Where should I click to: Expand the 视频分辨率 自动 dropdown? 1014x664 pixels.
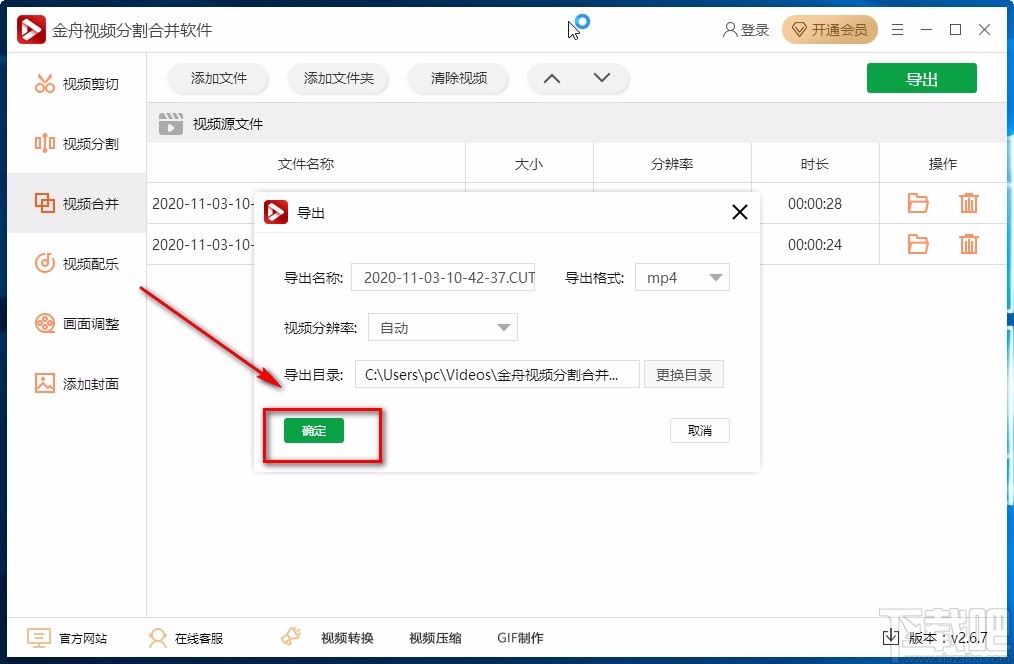[x=443, y=327]
